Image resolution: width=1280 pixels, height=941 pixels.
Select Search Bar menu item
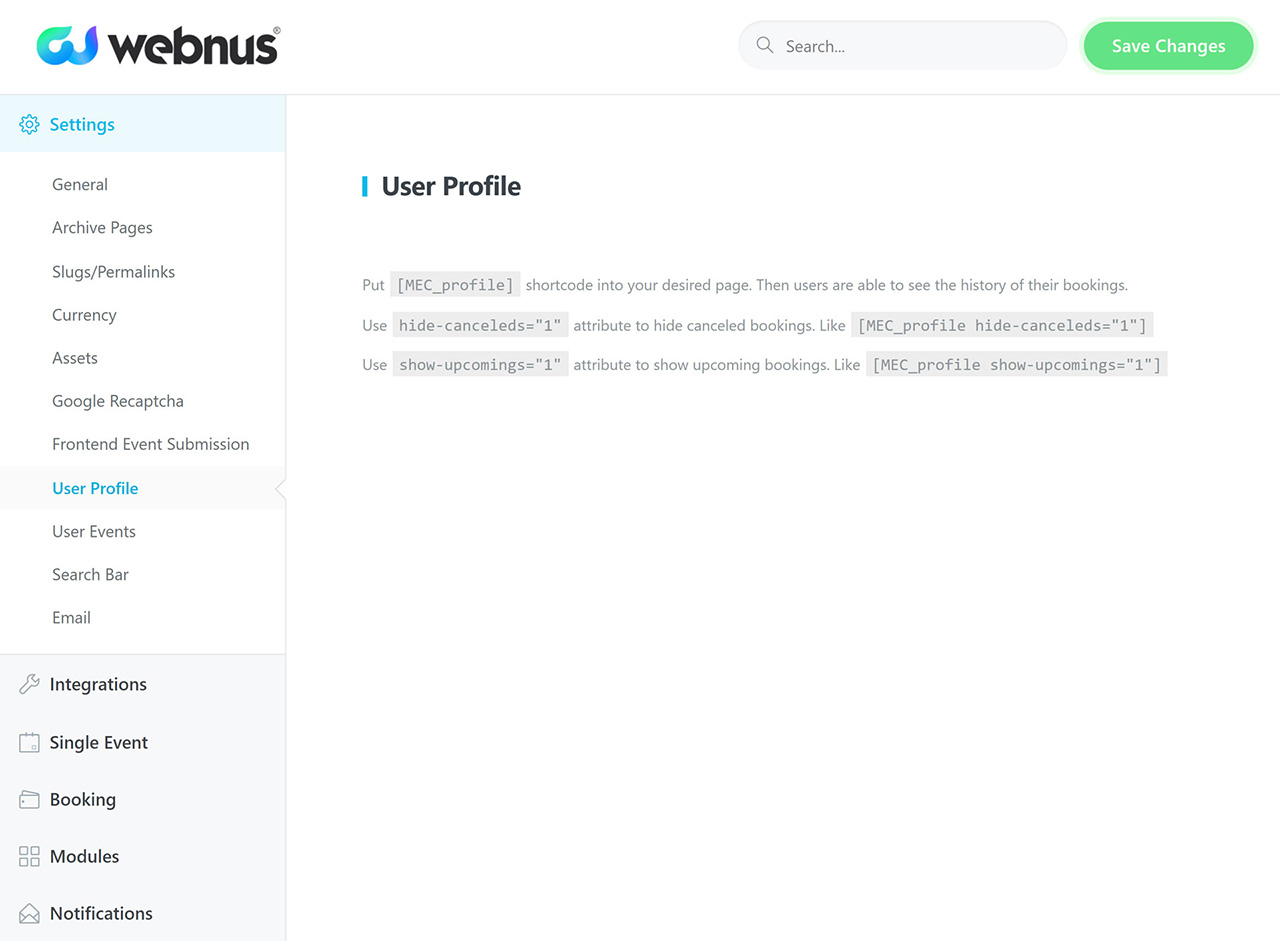click(x=90, y=574)
